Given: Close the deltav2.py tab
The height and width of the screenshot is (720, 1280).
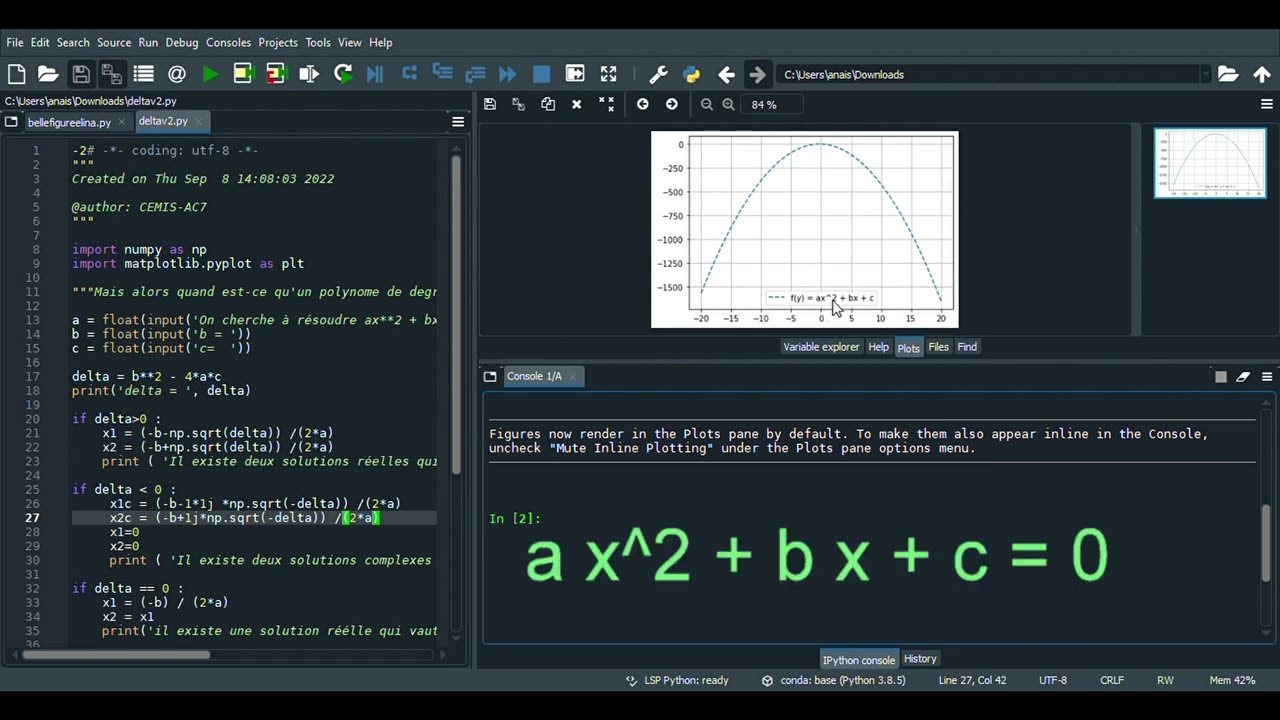Looking at the screenshot, I should click(198, 122).
